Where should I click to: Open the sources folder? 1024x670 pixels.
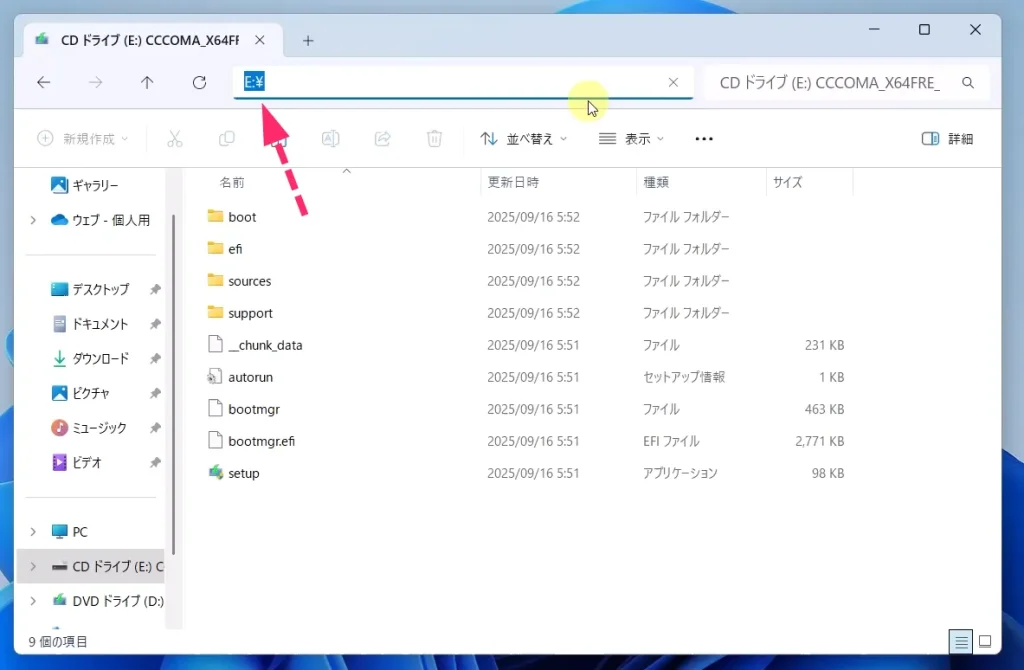click(249, 281)
